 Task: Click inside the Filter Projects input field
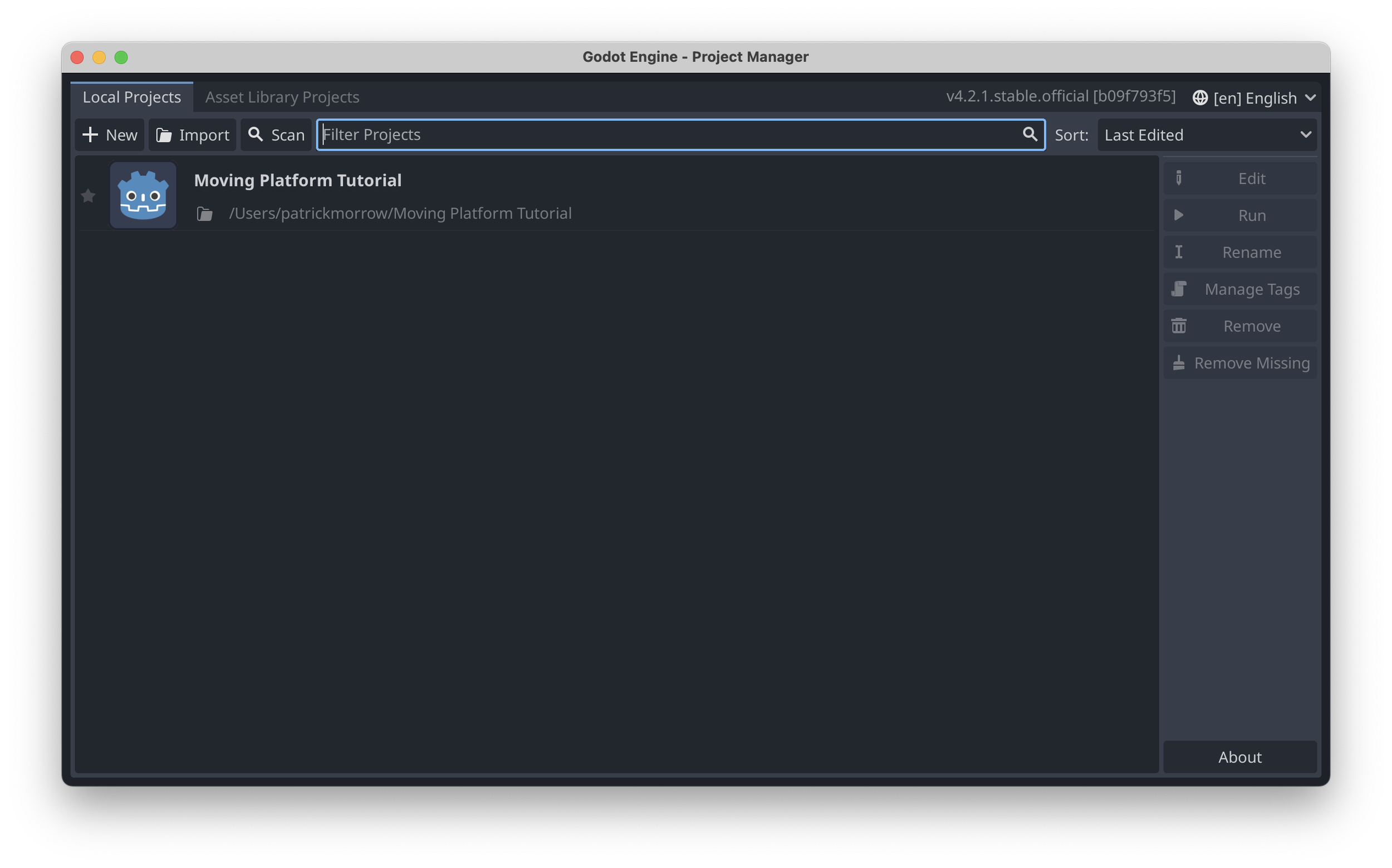631,134
